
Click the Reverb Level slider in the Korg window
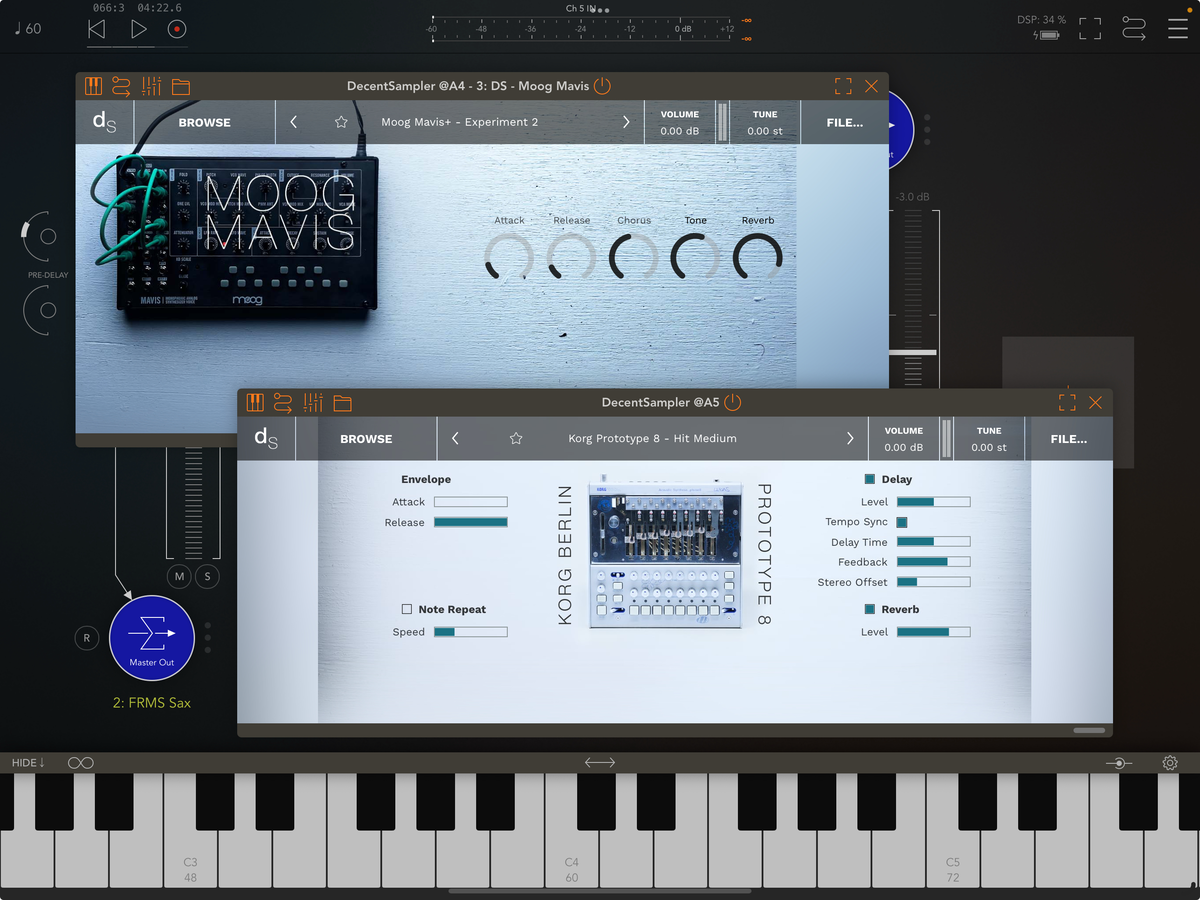933,632
